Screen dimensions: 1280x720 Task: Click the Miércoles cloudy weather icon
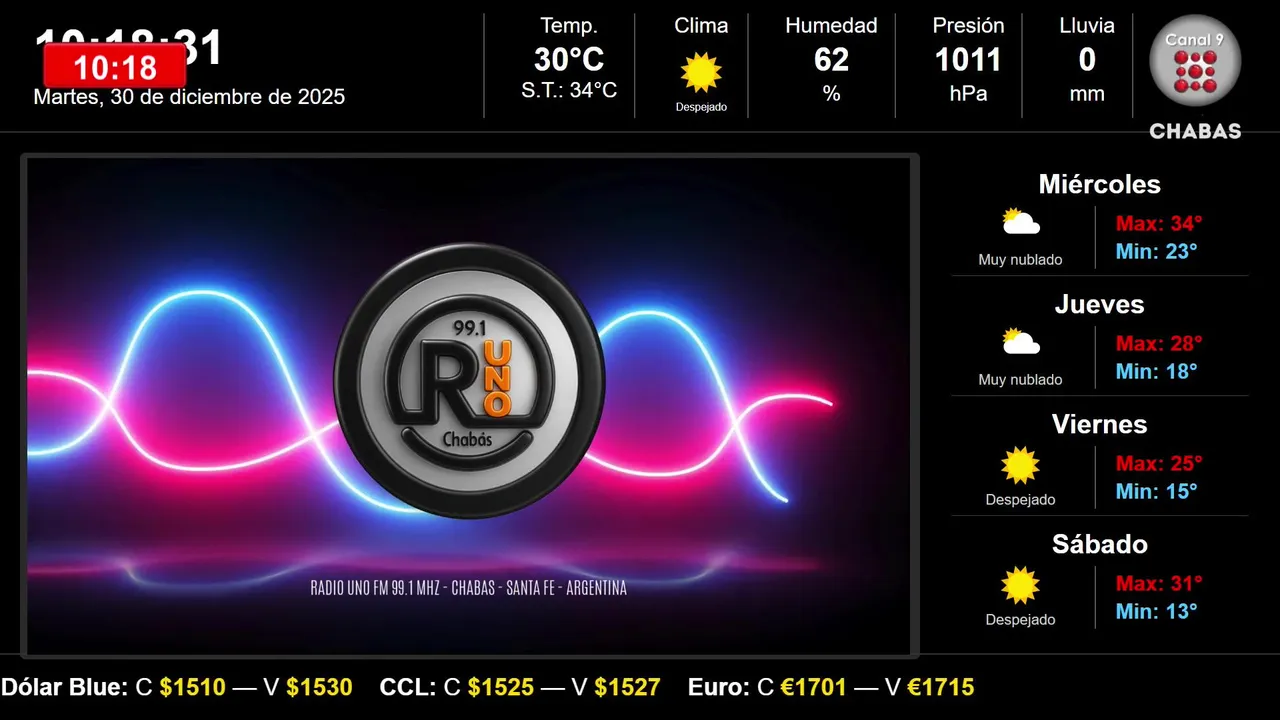click(x=1021, y=221)
